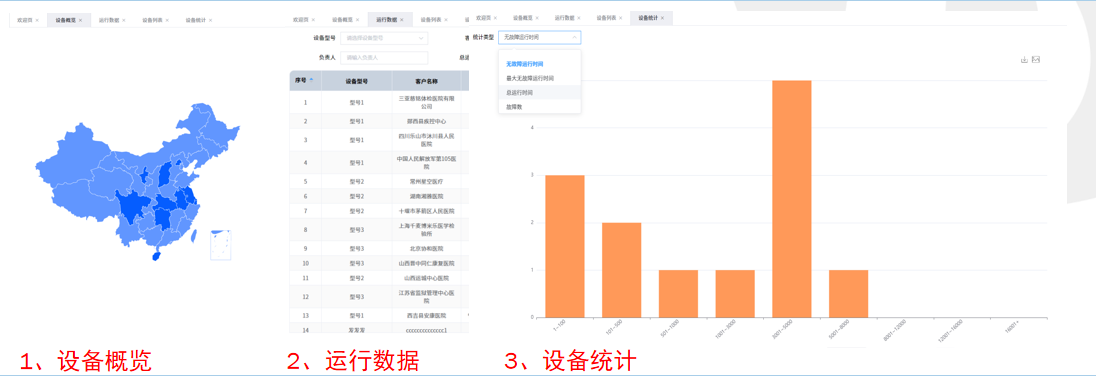Viewport: 1096px width, 376px height.
Task: Sort by 序号 column arrow
Action: [311, 80]
